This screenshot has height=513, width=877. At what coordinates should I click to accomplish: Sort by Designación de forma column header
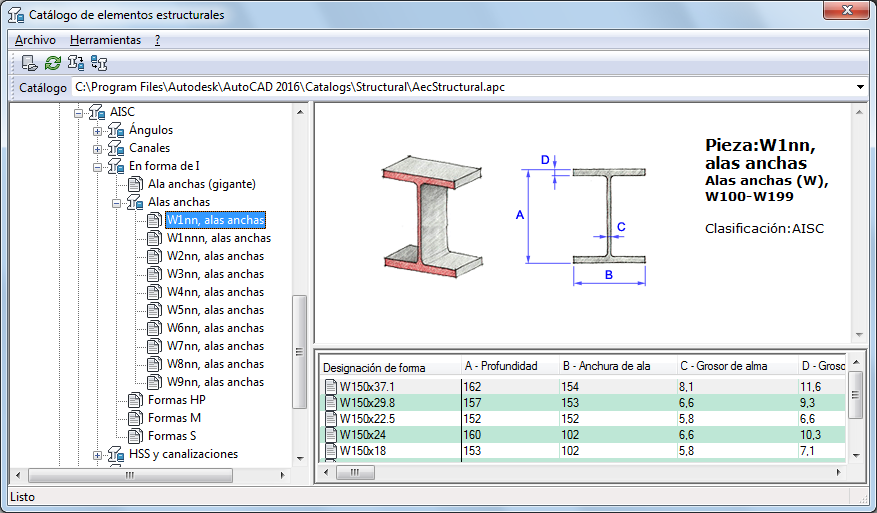point(391,366)
